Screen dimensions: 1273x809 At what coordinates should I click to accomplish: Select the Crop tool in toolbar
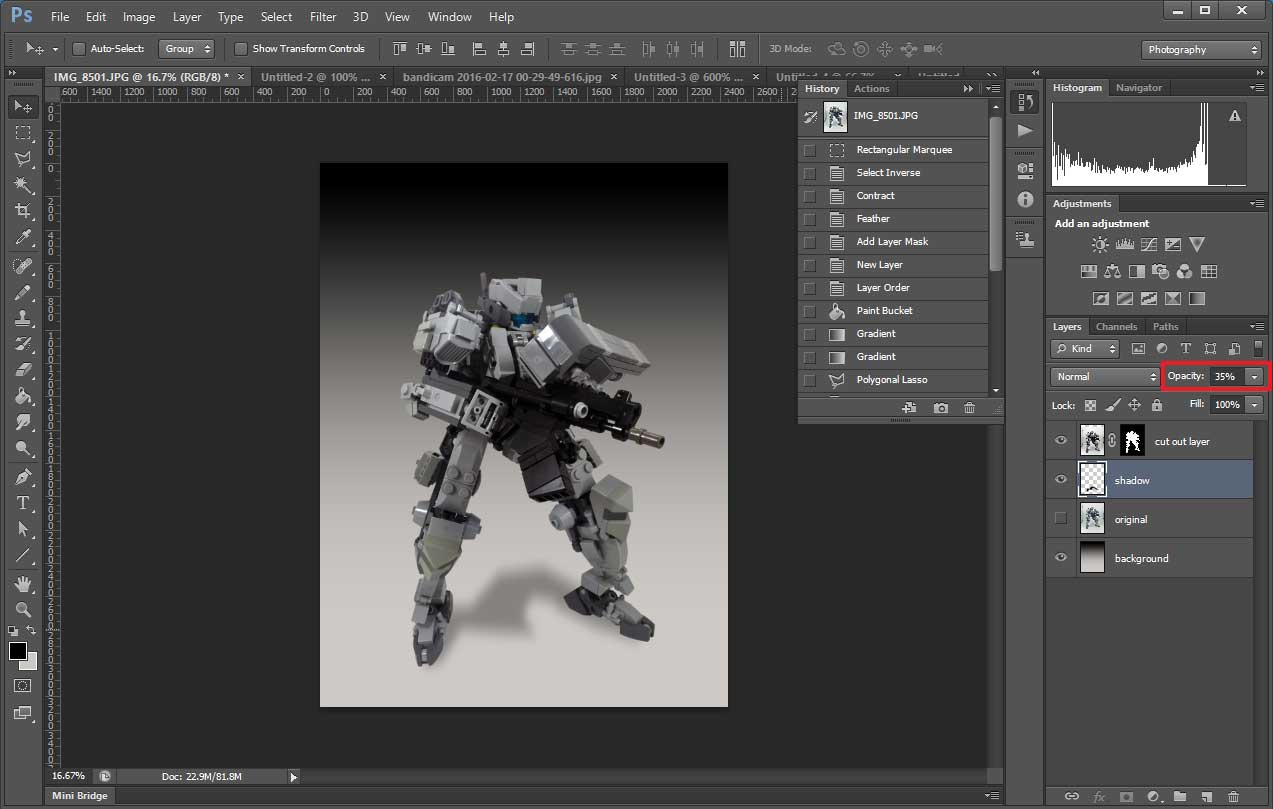(23, 211)
